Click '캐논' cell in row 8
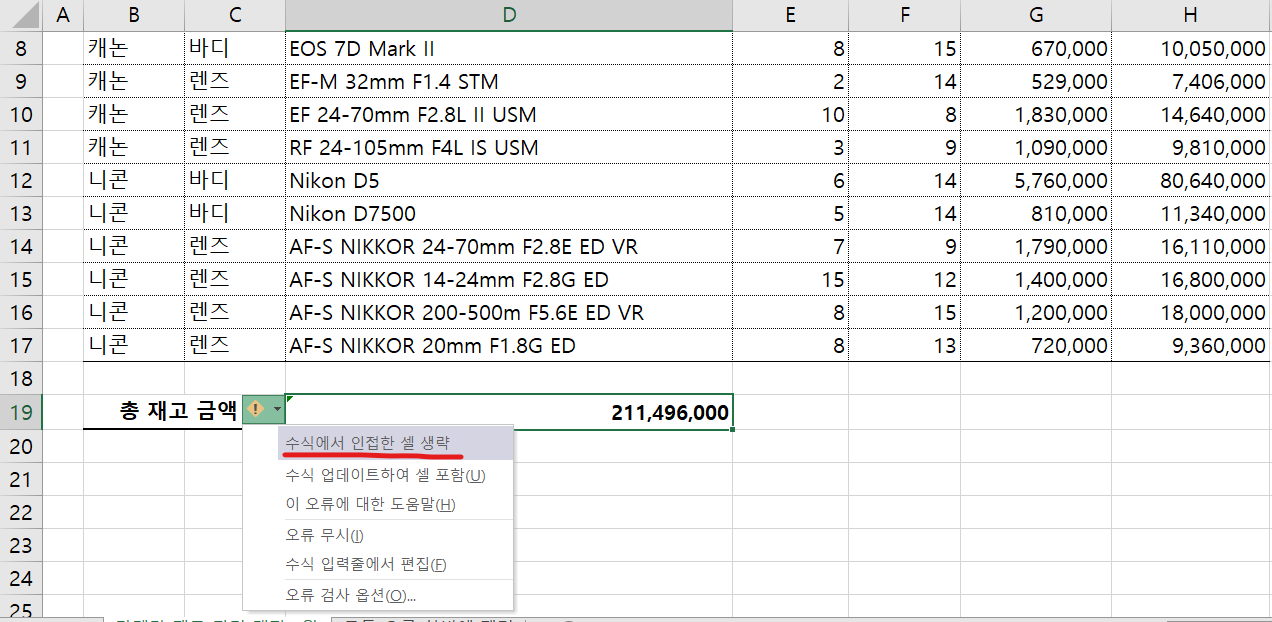1272x622 pixels. pyautogui.click(x=134, y=48)
